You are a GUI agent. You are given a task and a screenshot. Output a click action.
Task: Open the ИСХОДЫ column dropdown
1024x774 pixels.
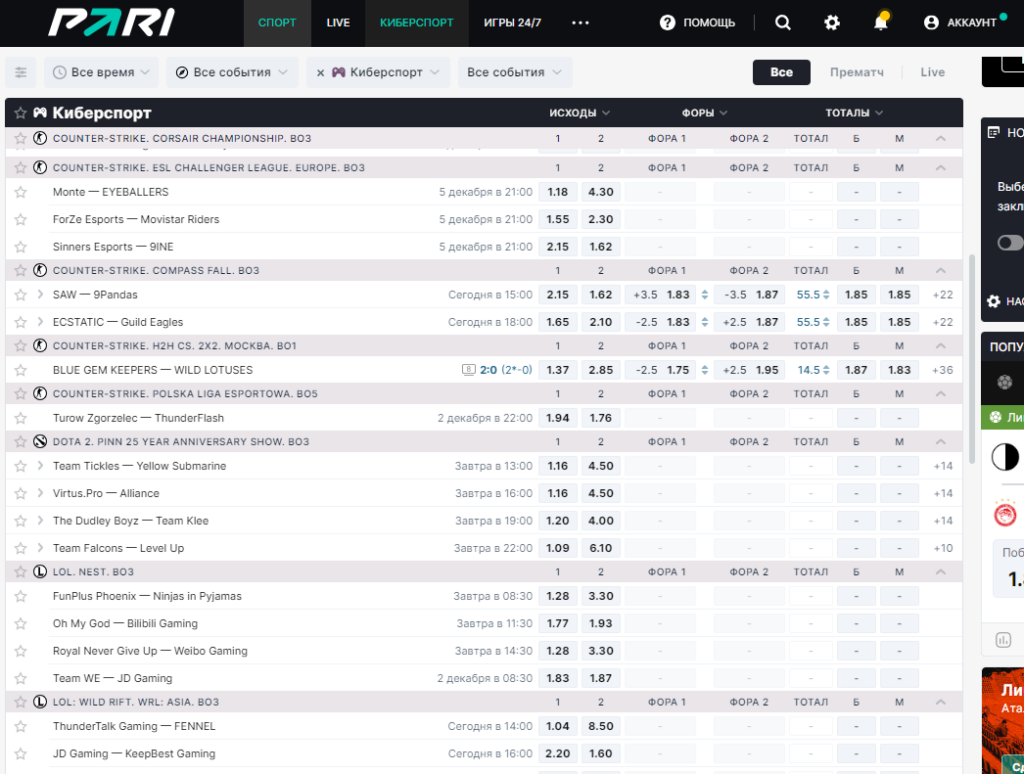tap(579, 113)
